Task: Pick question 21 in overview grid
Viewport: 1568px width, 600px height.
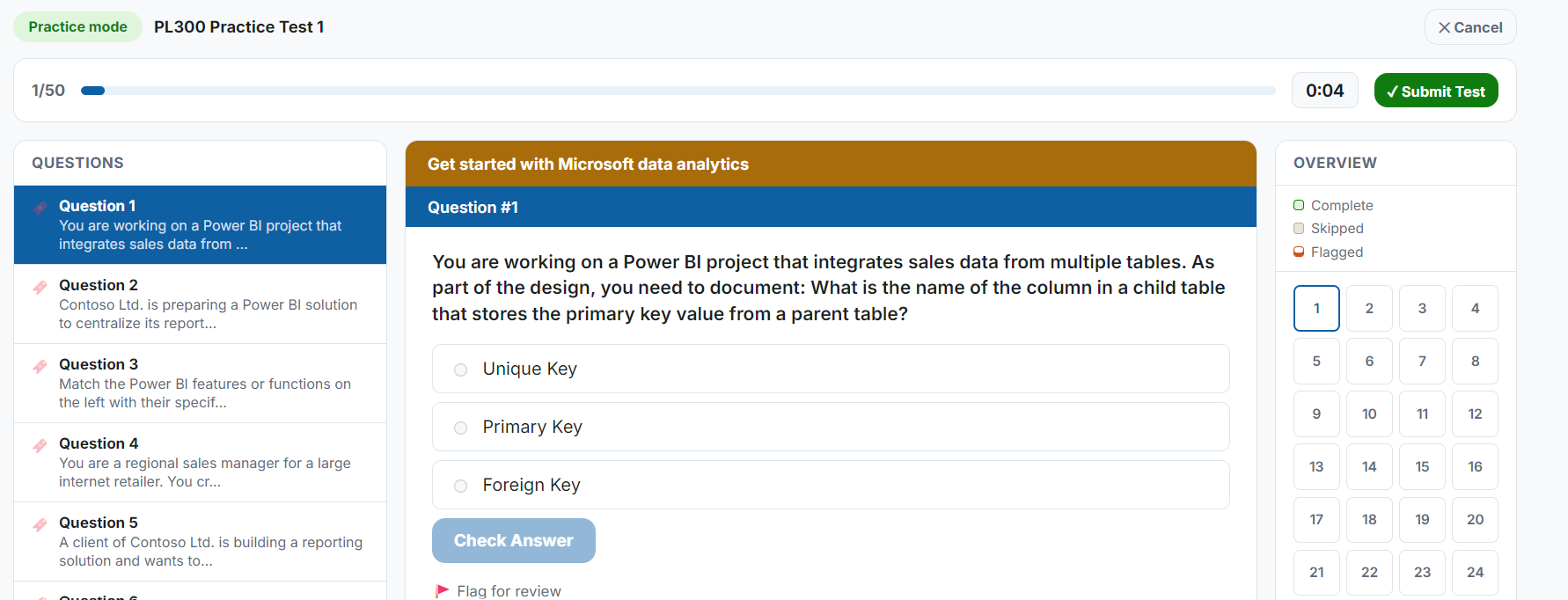Action: point(1316,572)
